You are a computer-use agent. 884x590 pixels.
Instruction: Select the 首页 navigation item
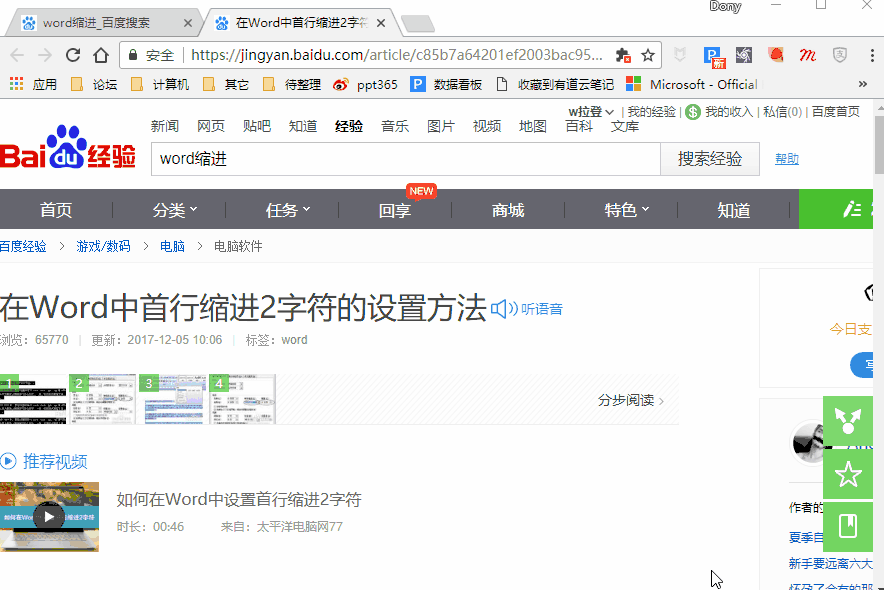pyautogui.click(x=56, y=210)
